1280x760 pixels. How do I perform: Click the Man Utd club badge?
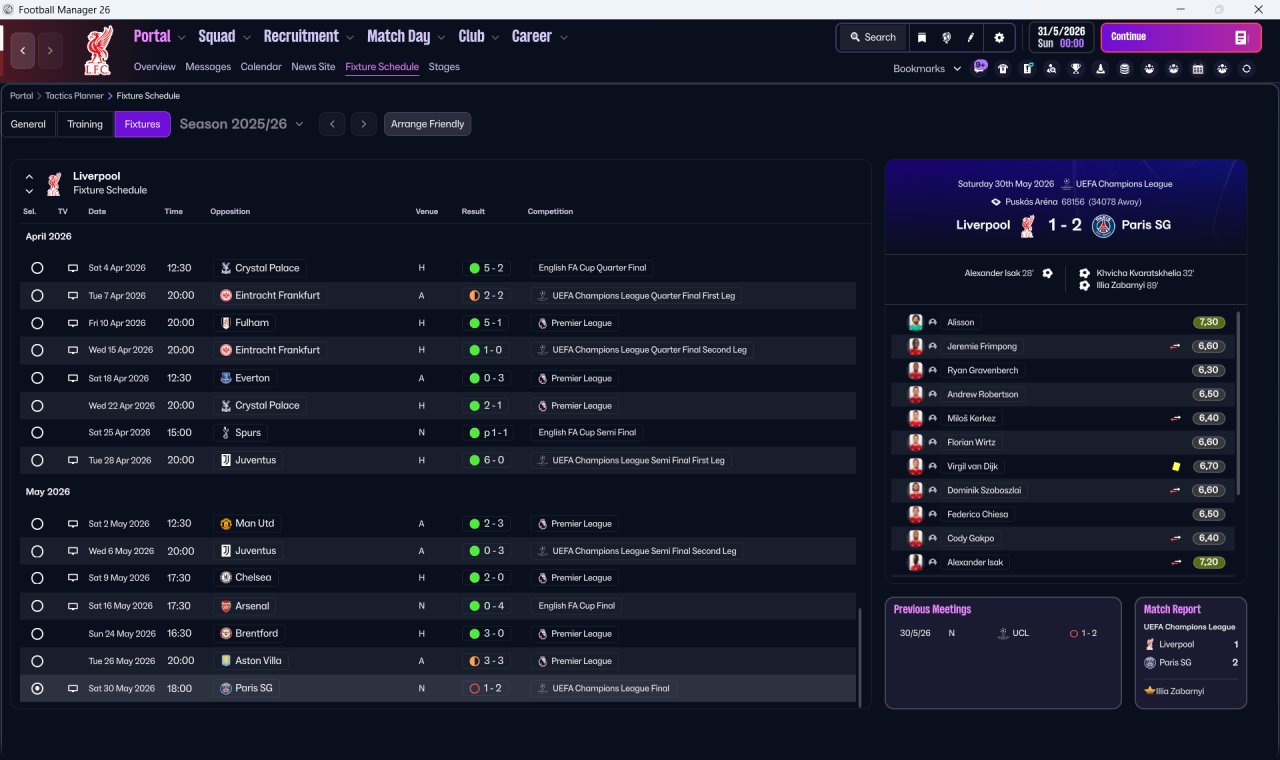[x=226, y=523]
